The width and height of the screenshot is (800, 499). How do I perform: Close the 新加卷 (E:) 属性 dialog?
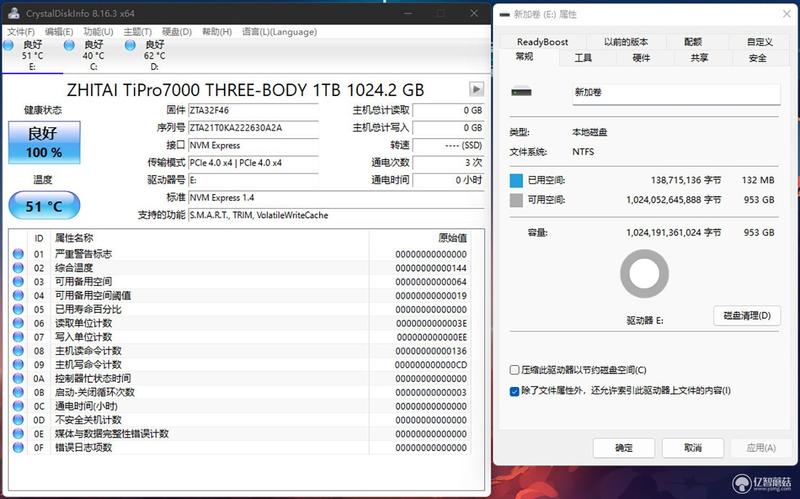tap(787, 14)
